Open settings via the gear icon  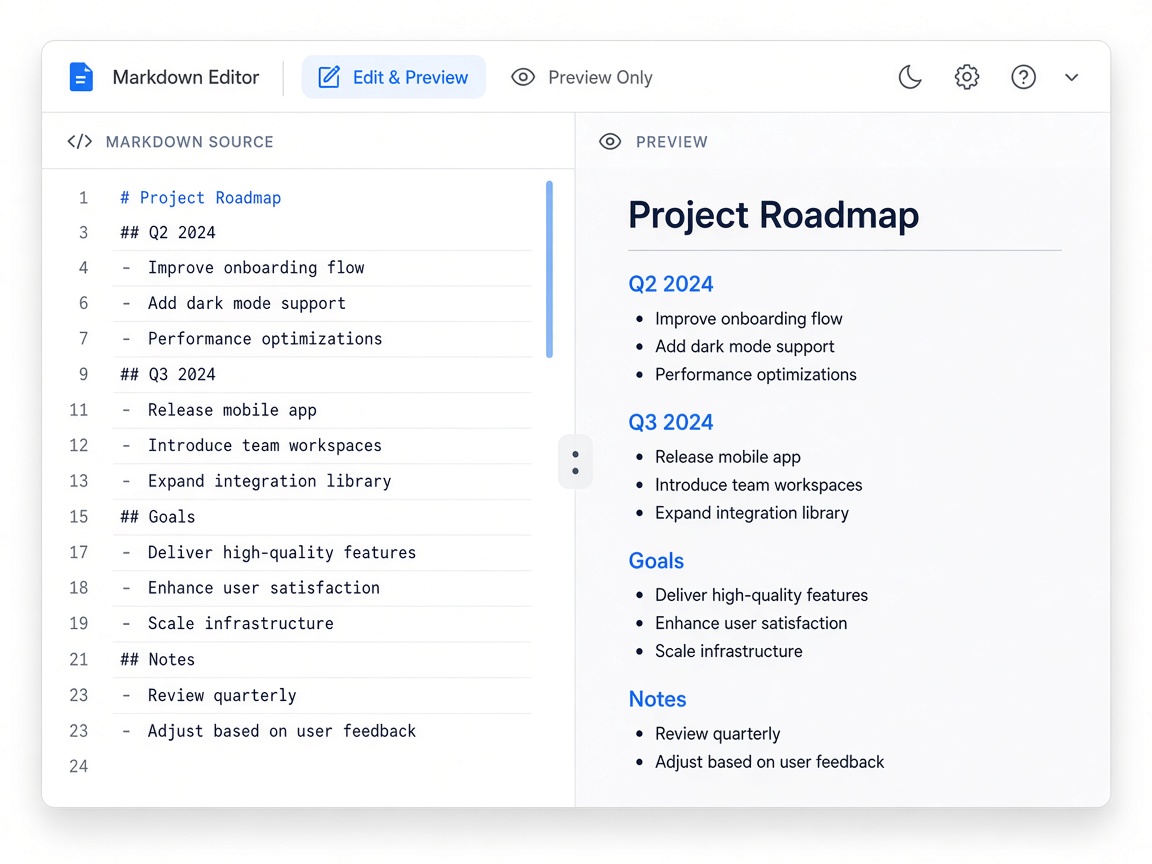(x=966, y=77)
